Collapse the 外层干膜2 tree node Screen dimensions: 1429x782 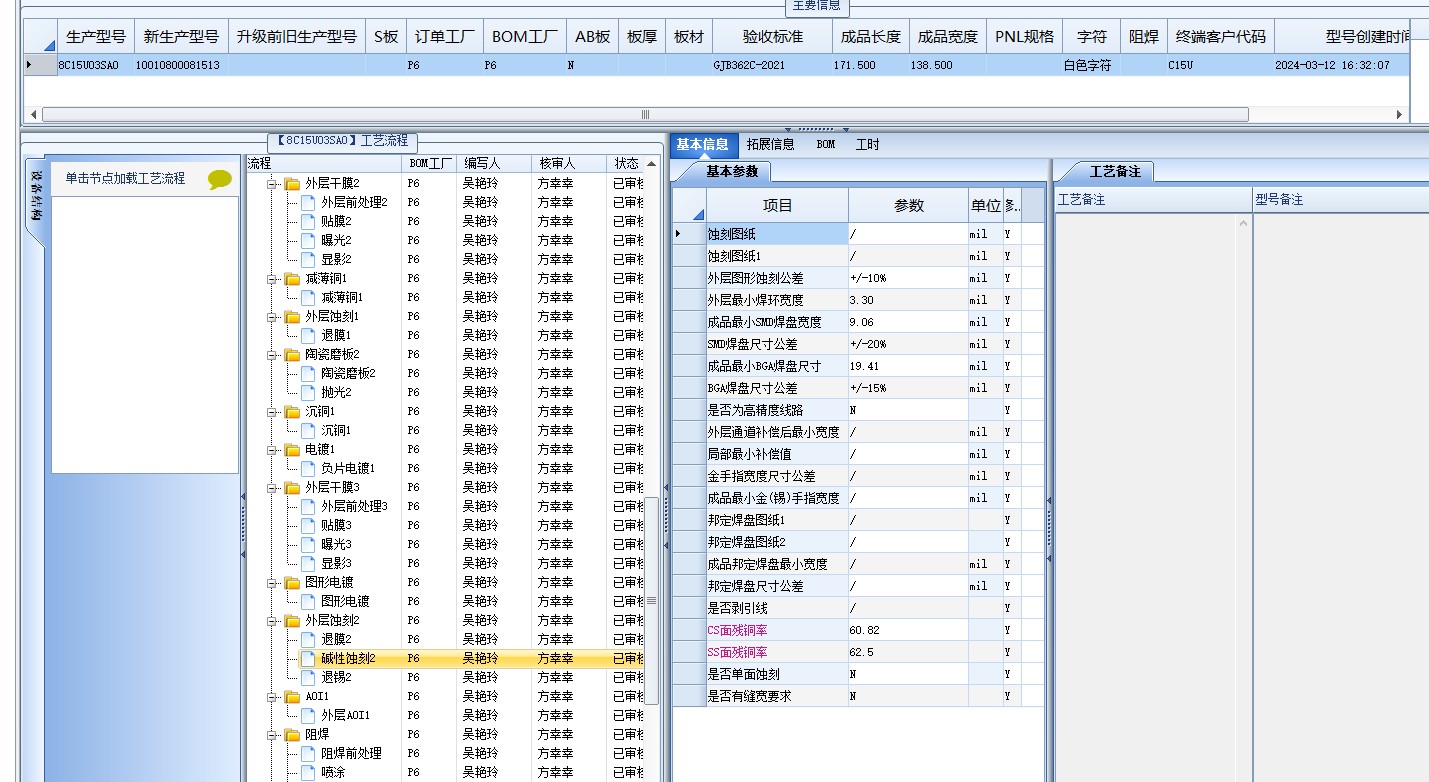(x=271, y=184)
